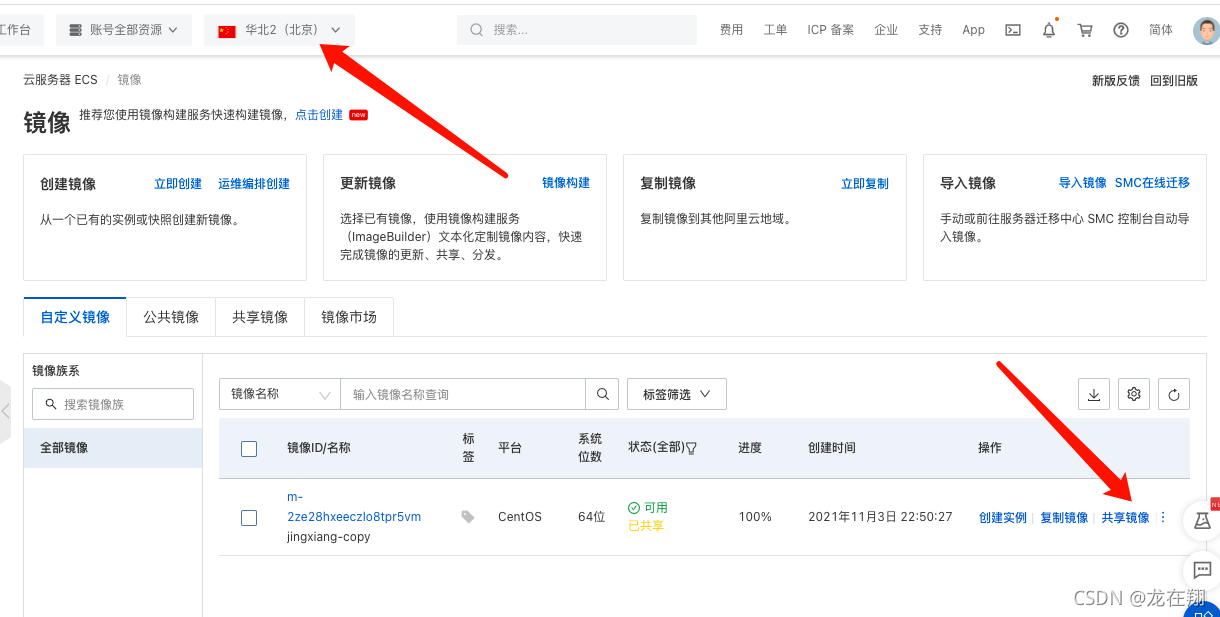Click creation time 2021年11月3日 22:50:27
The height and width of the screenshot is (617, 1220).
click(x=880, y=517)
